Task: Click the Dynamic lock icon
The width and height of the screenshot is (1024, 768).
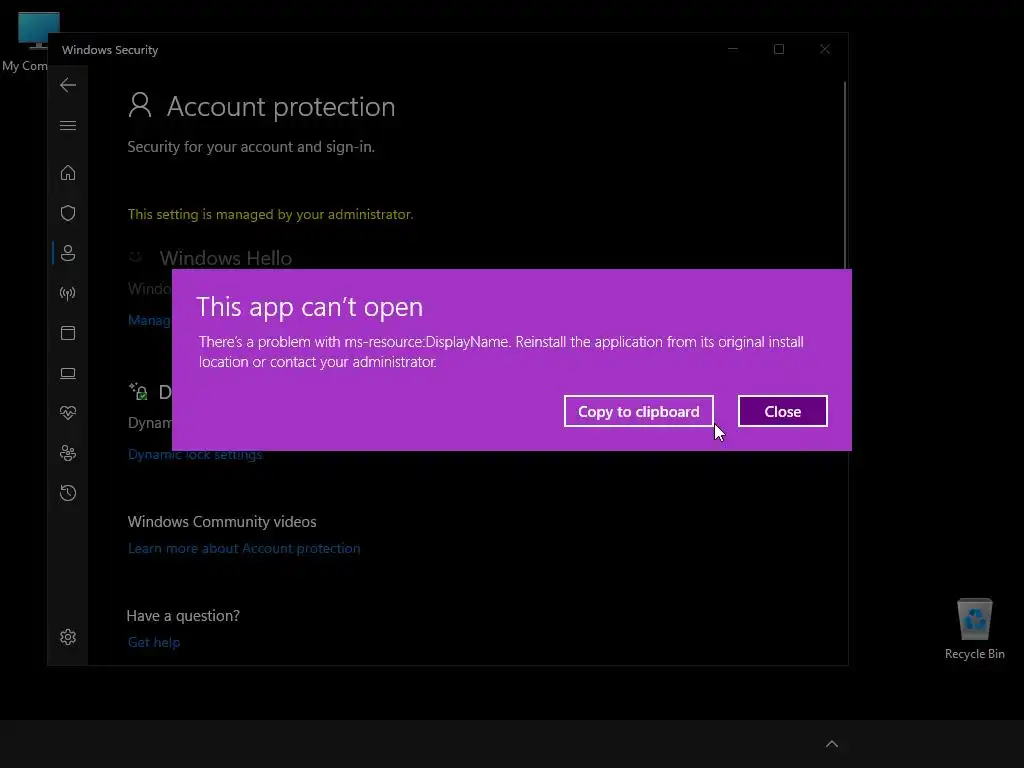Action: click(138, 391)
